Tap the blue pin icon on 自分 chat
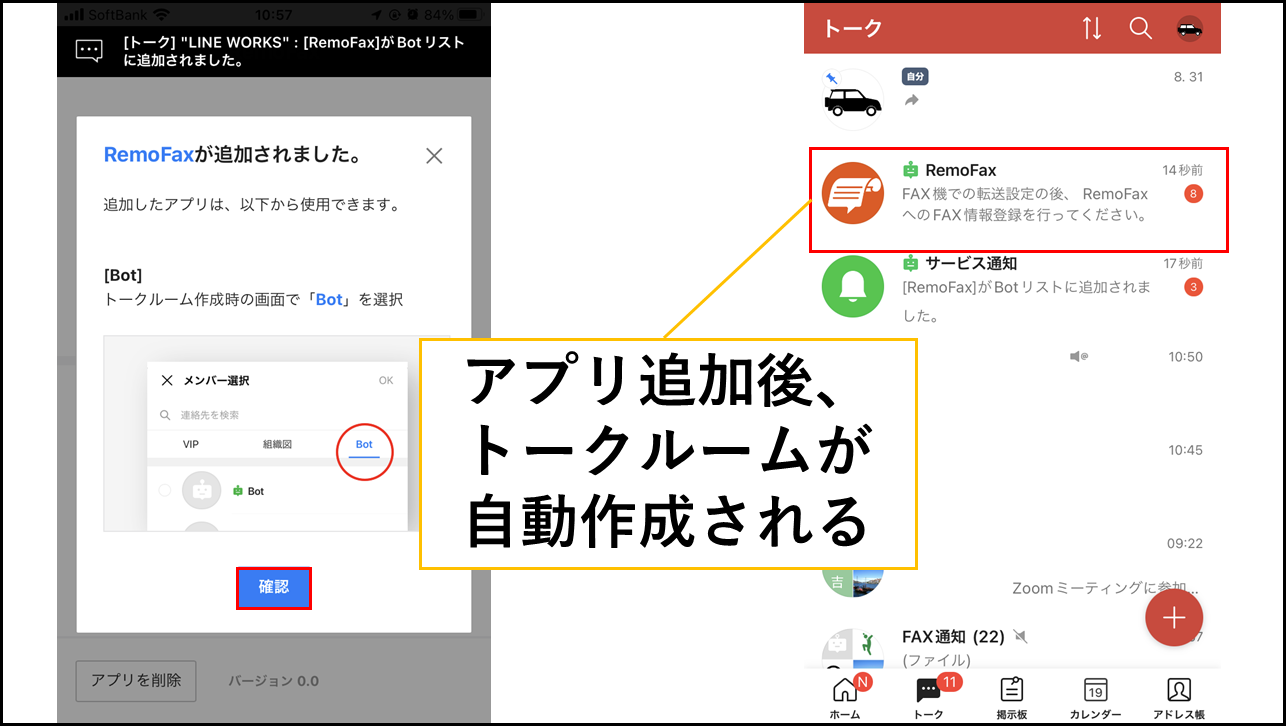 pyautogui.click(x=830, y=77)
